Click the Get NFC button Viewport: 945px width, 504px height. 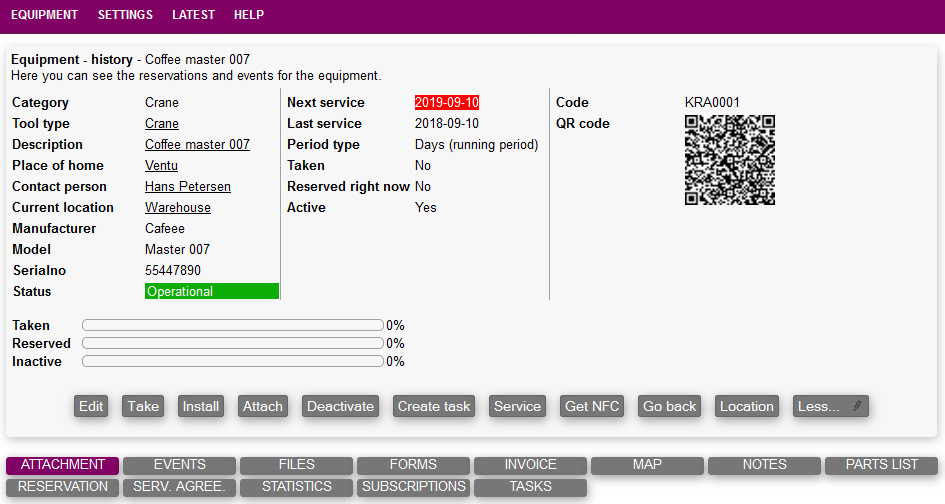coord(592,406)
